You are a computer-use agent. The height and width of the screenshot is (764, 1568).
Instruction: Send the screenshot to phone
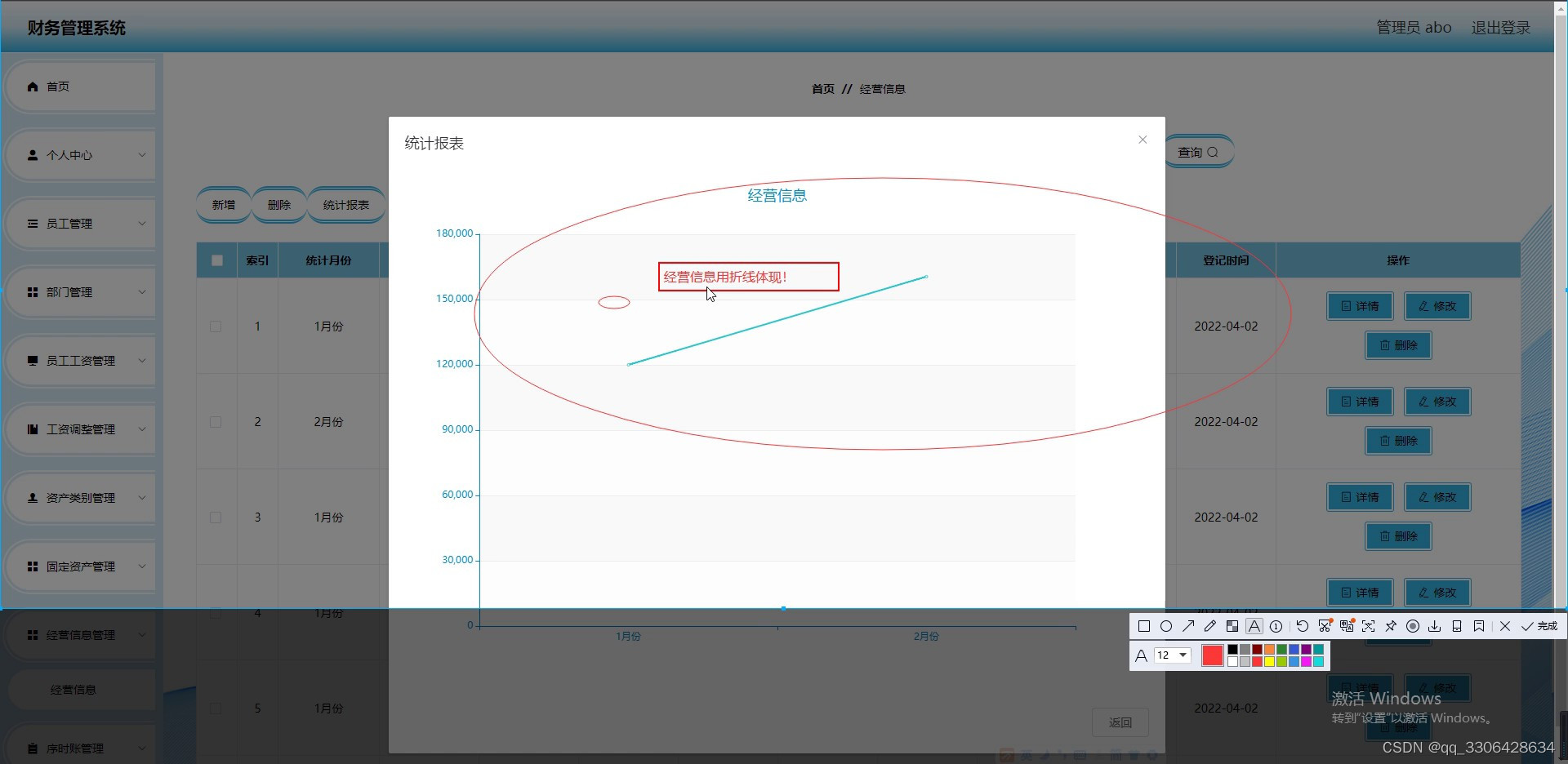1457,626
